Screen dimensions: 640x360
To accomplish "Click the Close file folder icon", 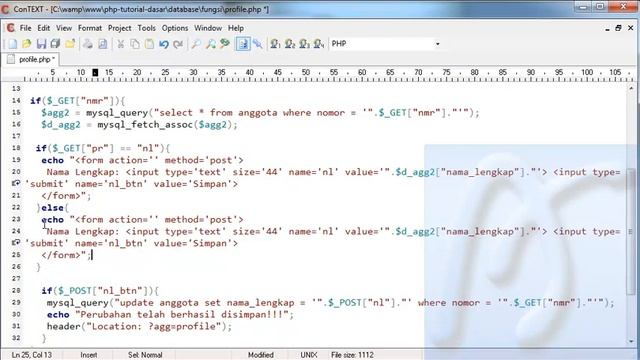I will tap(70, 44).
